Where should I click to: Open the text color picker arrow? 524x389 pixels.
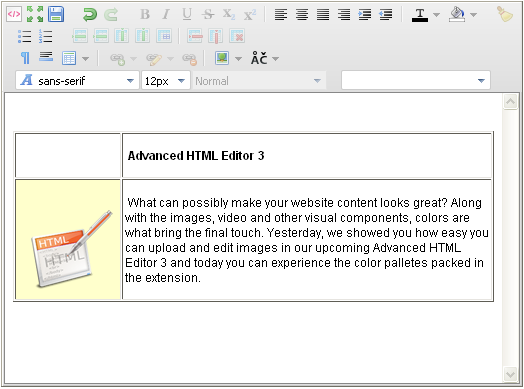[x=436, y=14]
